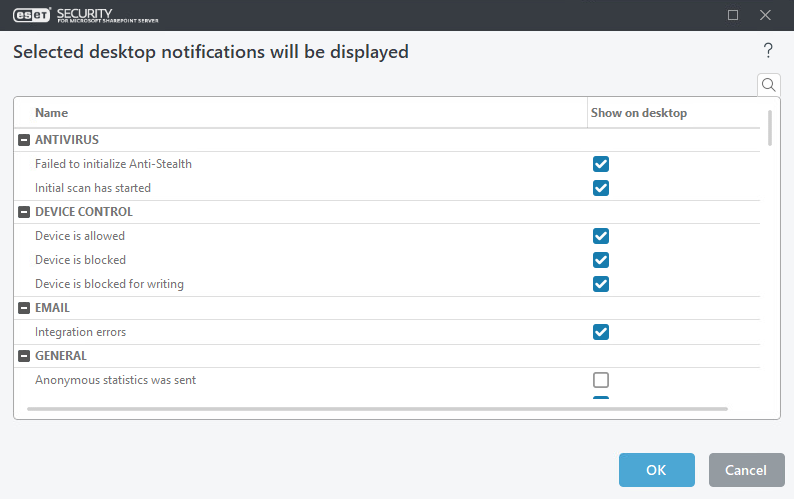Image resolution: width=794 pixels, height=499 pixels.
Task: Maximize the ESET dialog window
Action: click(733, 15)
